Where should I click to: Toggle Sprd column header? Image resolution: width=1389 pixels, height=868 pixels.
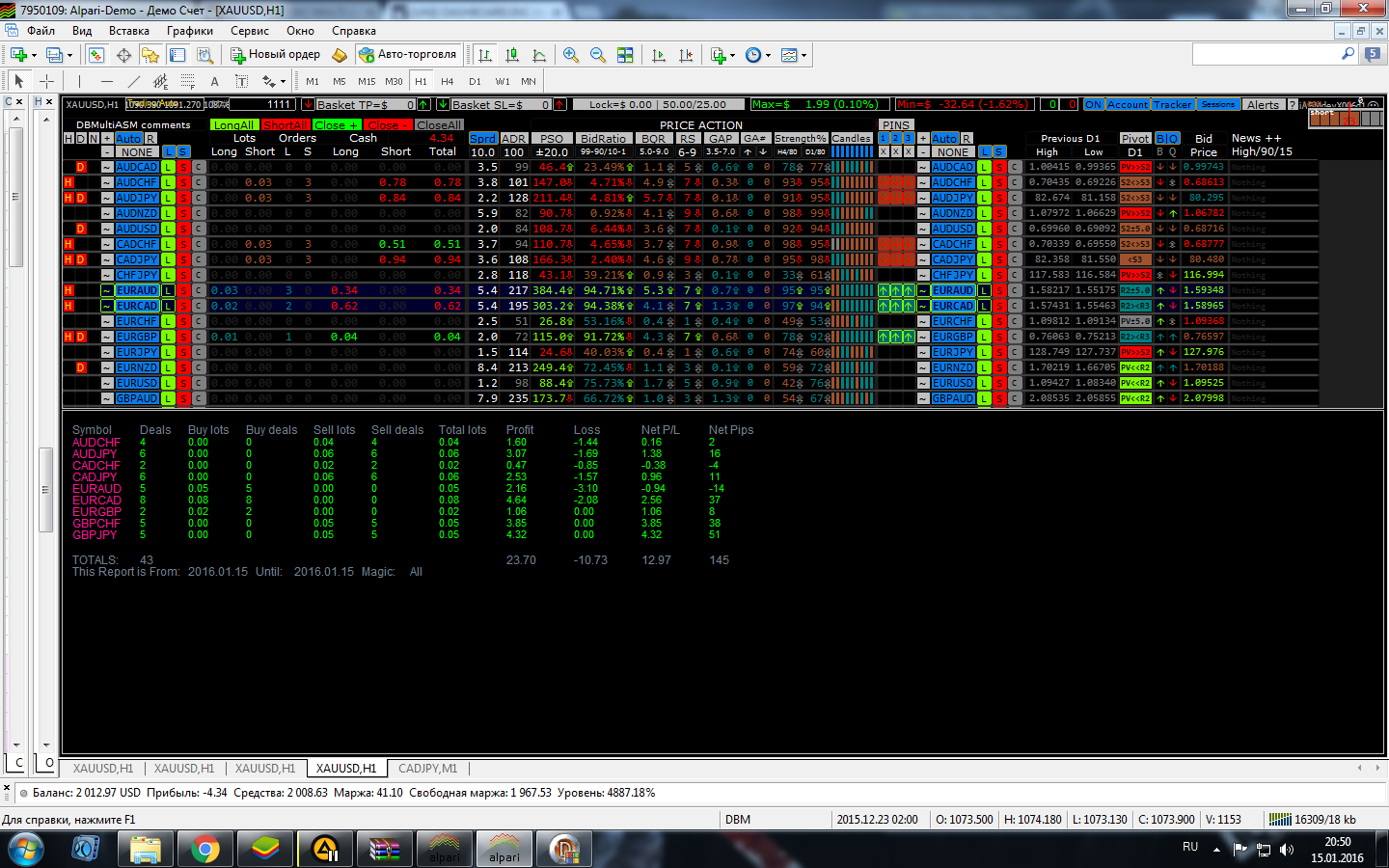coord(482,138)
